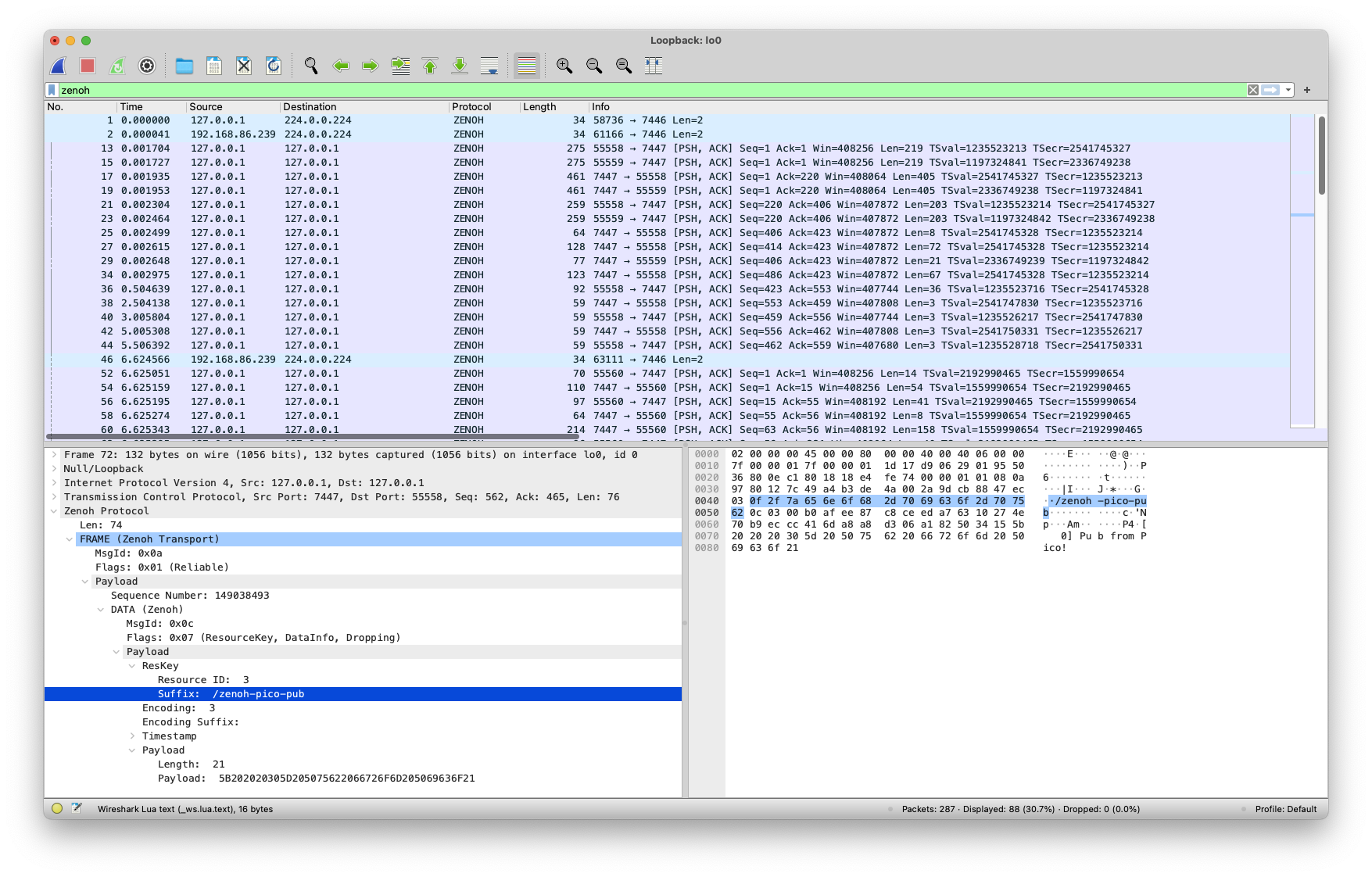1372x877 pixels.
Task: Clear the zenoh display filter
Action: point(1252,90)
